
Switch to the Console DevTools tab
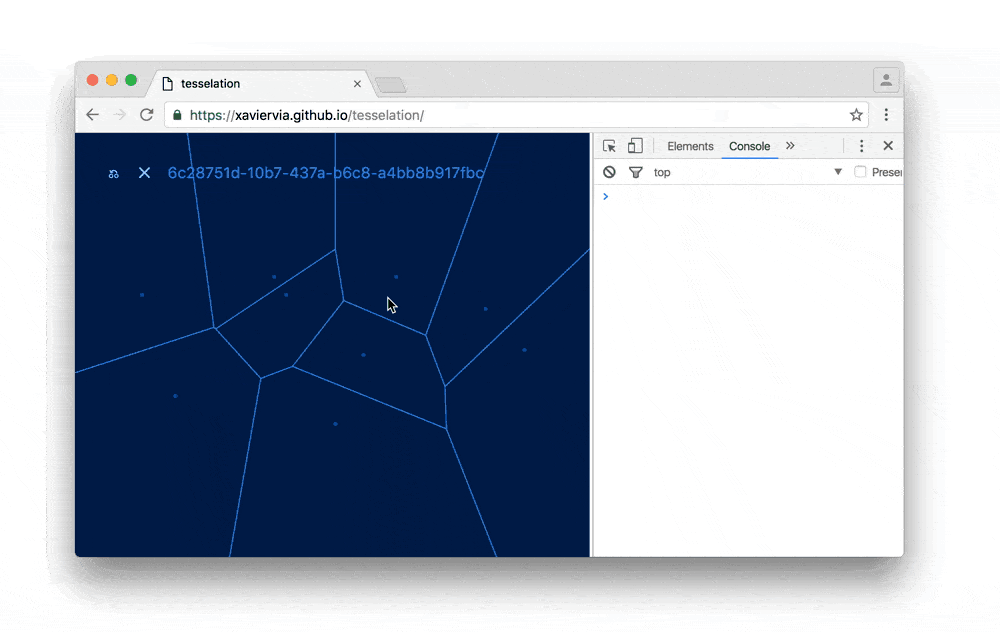click(x=749, y=146)
